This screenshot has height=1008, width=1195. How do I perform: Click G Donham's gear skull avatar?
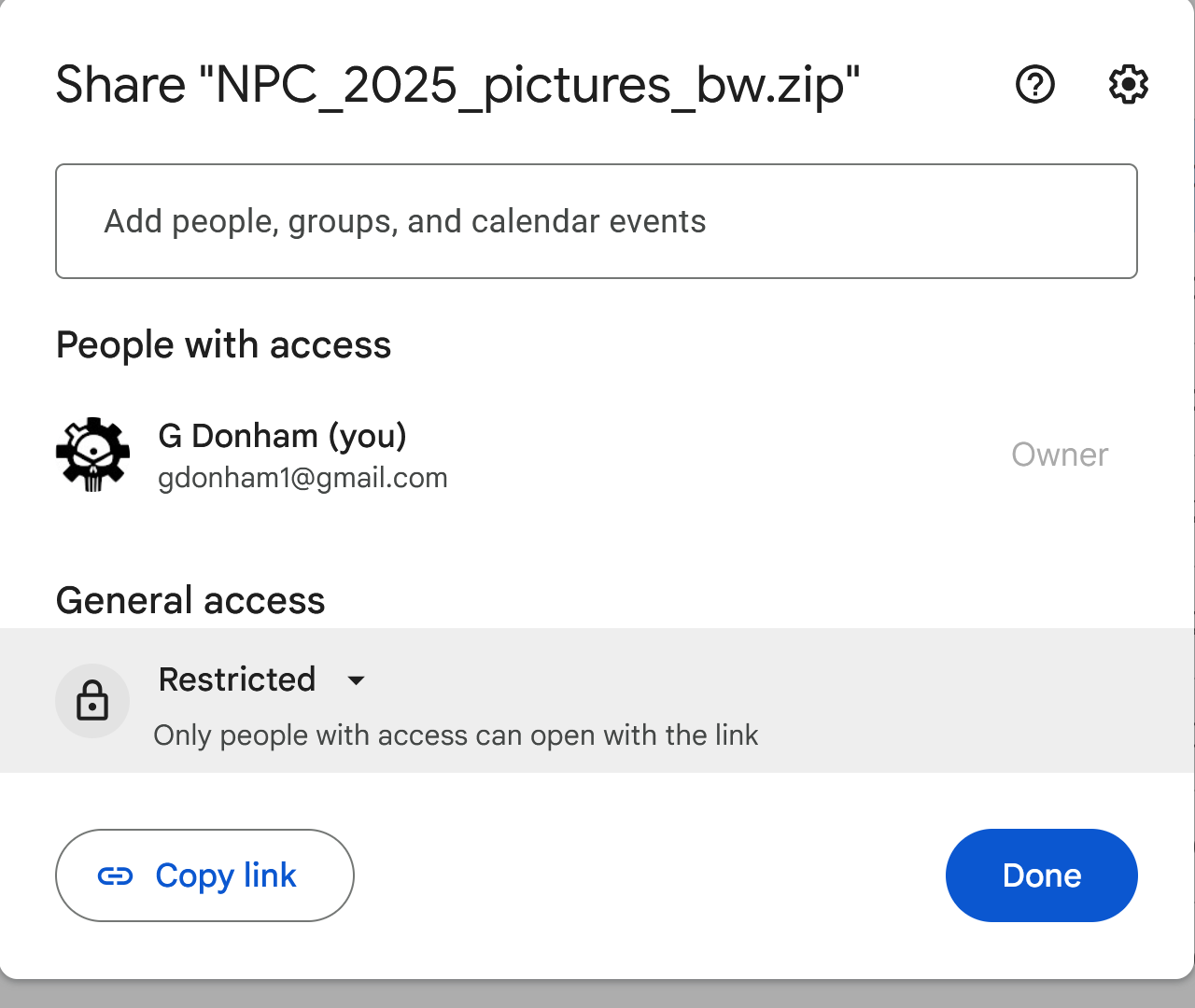pyautogui.click(x=93, y=455)
